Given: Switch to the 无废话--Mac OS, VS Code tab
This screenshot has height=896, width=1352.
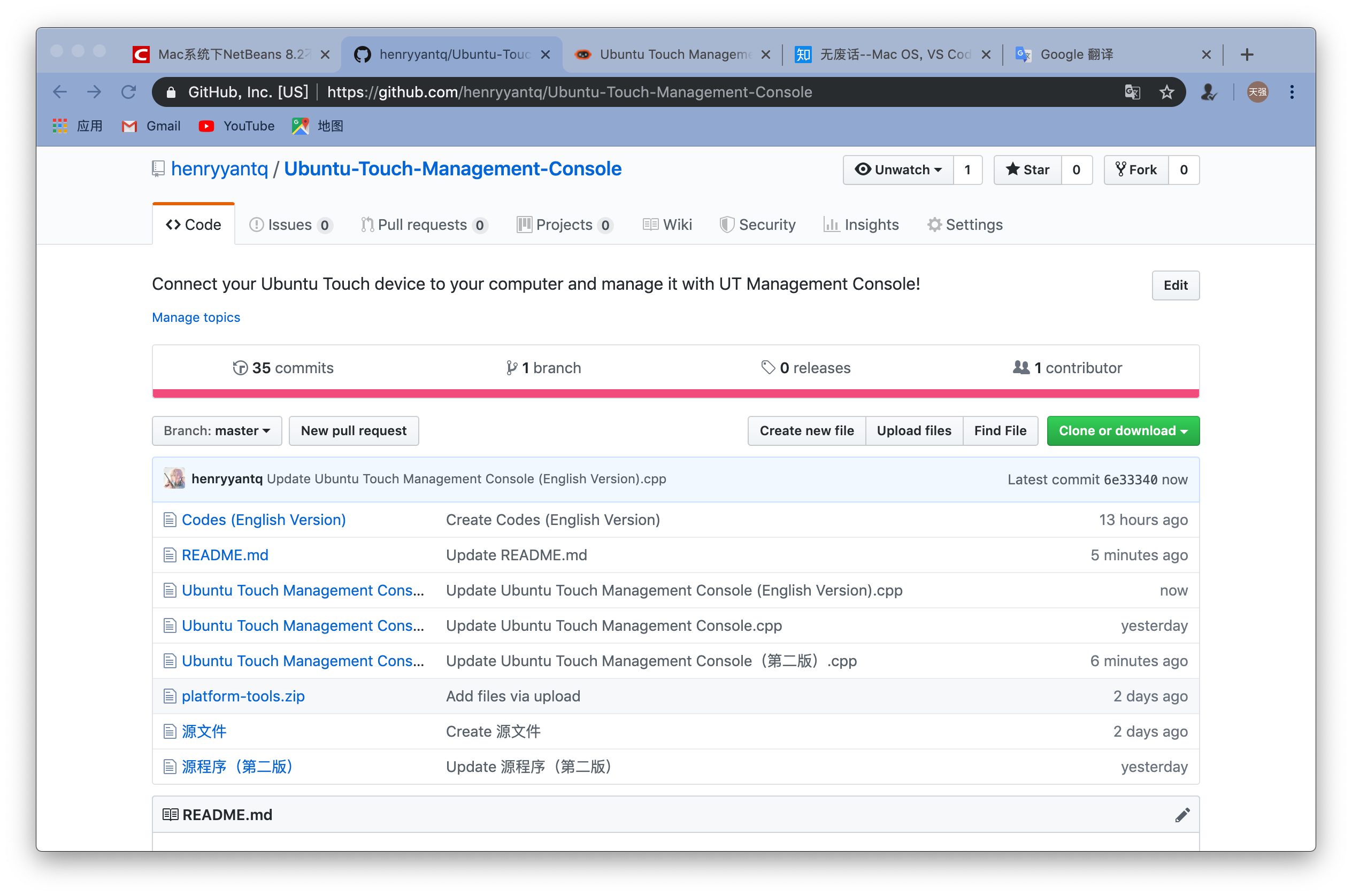Looking at the screenshot, I should tap(894, 55).
